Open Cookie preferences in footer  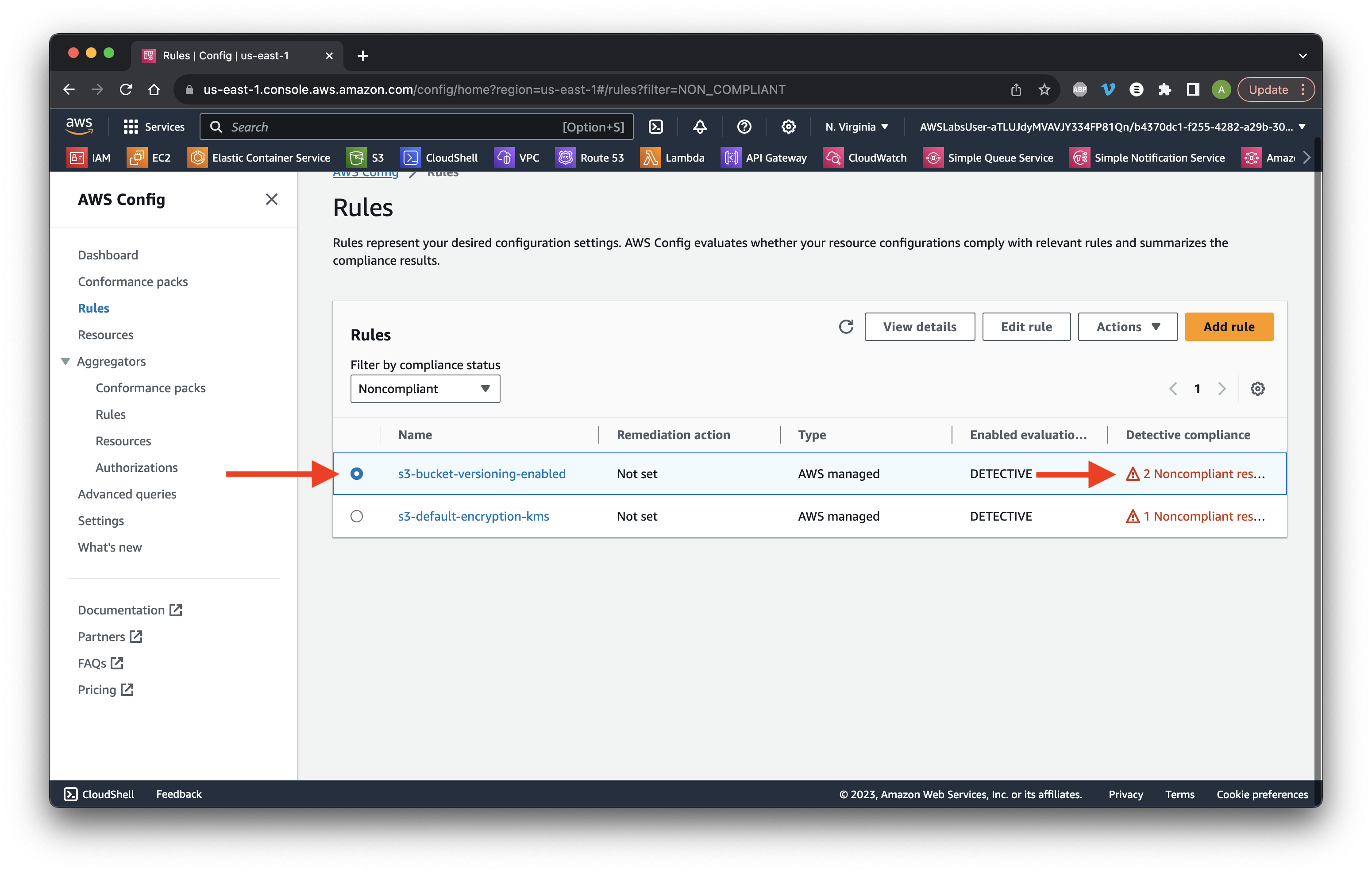point(1262,794)
